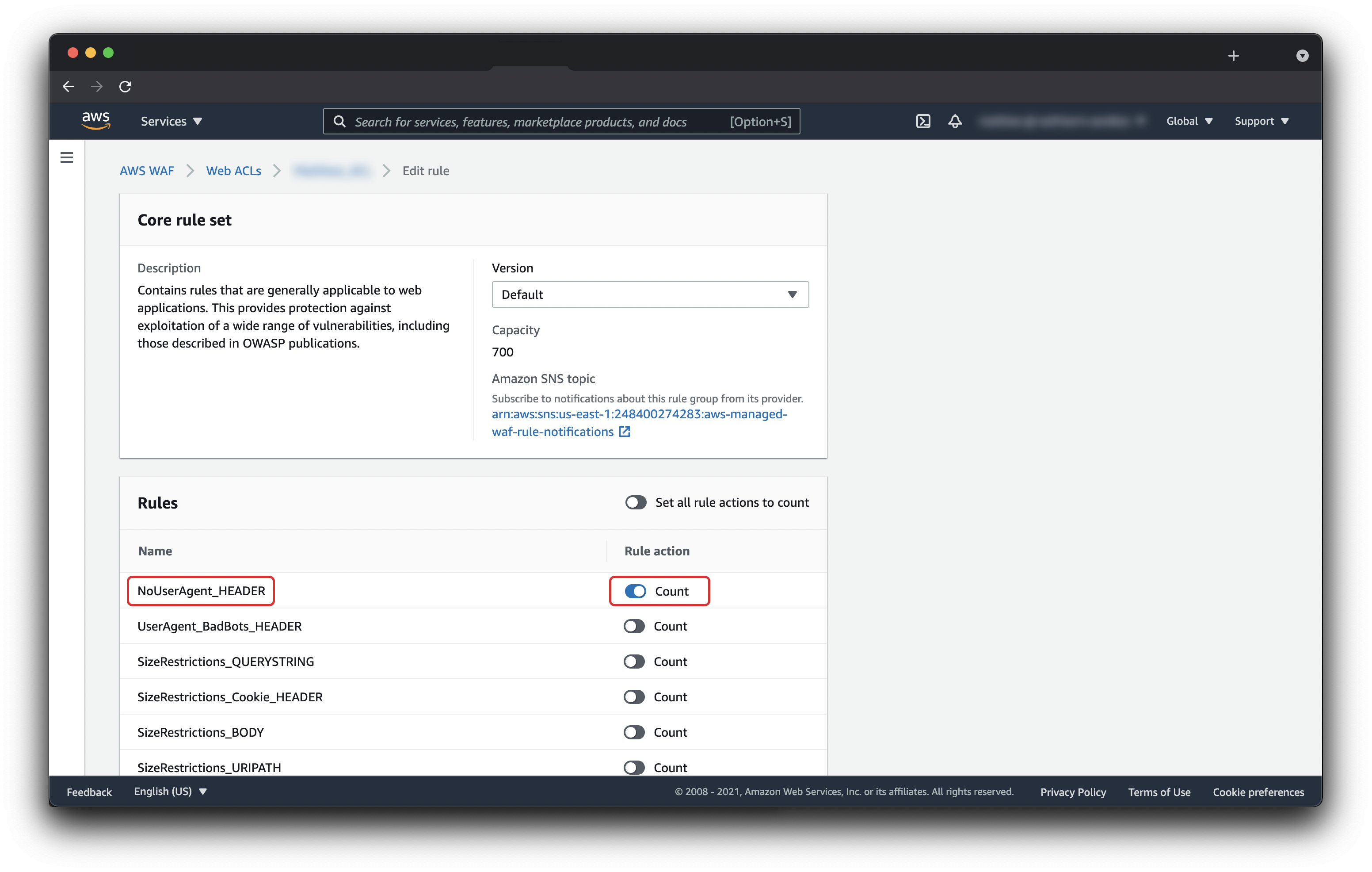Navigate back using the browser arrow
The image size is (1372, 872).
(x=69, y=86)
